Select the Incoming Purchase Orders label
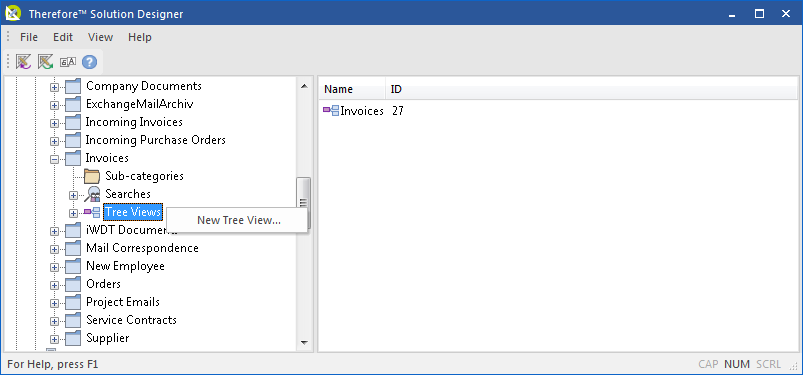 (155, 140)
